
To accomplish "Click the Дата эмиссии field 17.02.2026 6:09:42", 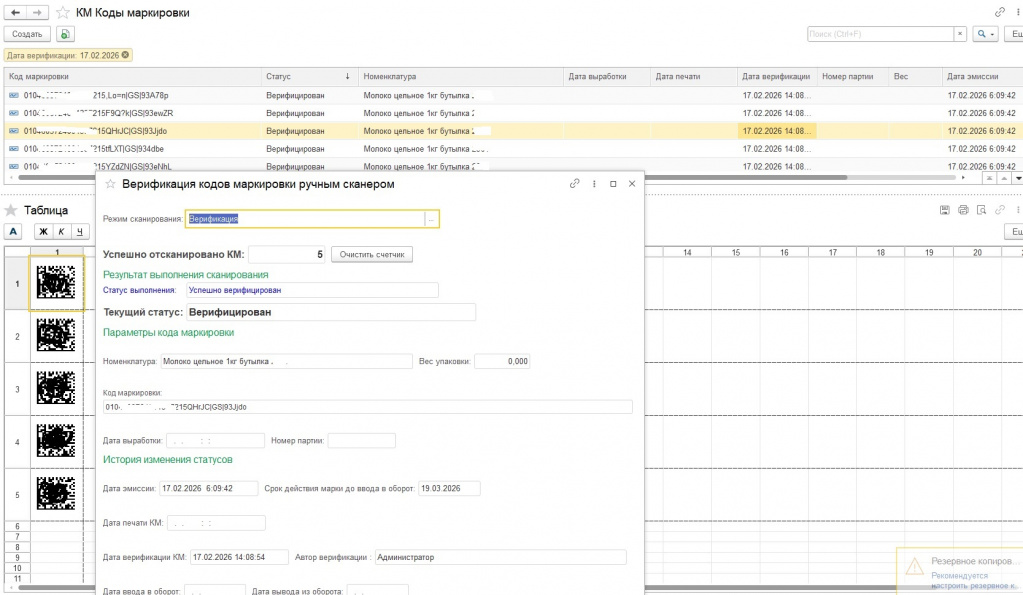I will coord(208,489).
